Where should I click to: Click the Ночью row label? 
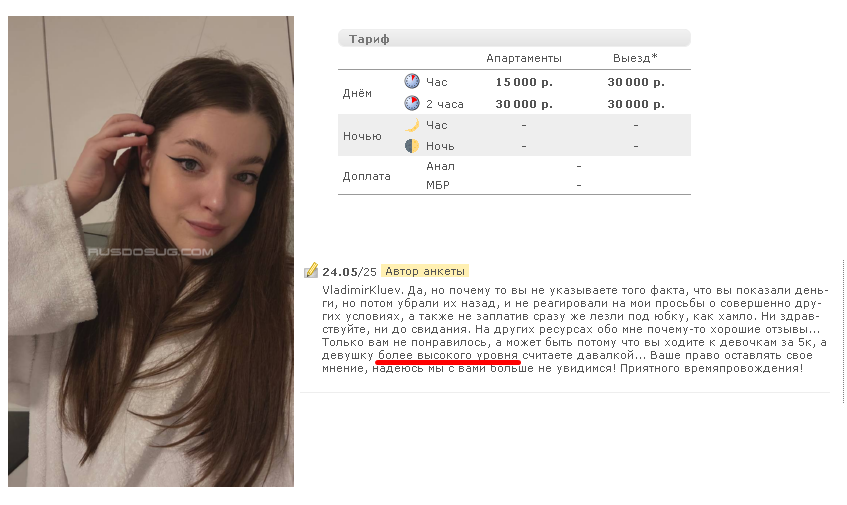point(362,136)
